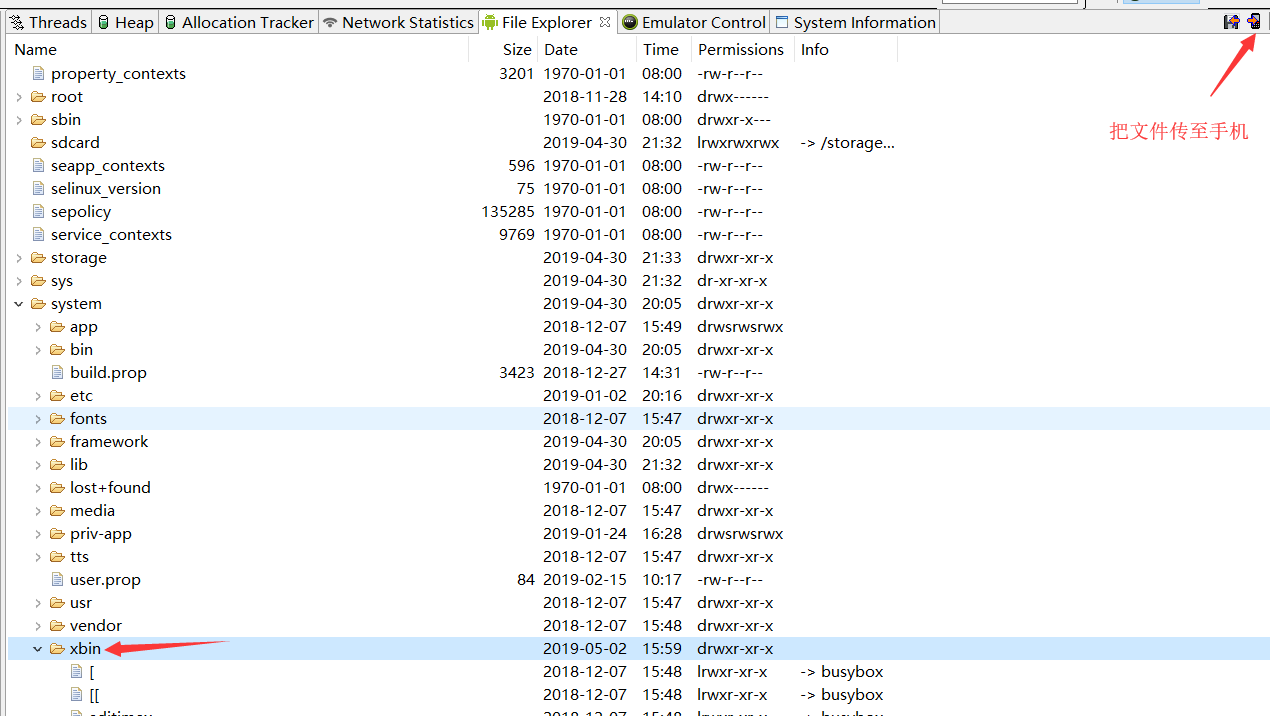Collapse the system folder in the tree
The height and width of the screenshot is (716, 1270).
(18, 303)
